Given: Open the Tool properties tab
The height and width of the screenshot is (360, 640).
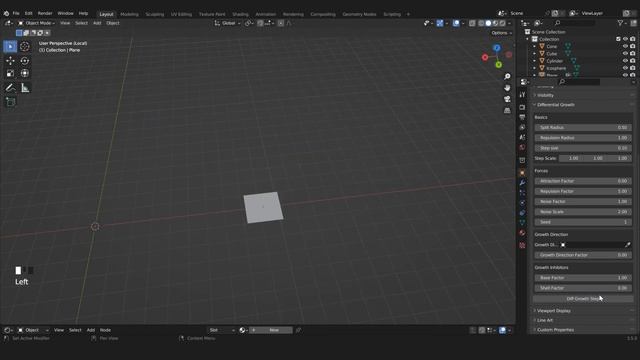Looking at the screenshot, I should tap(522, 95).
